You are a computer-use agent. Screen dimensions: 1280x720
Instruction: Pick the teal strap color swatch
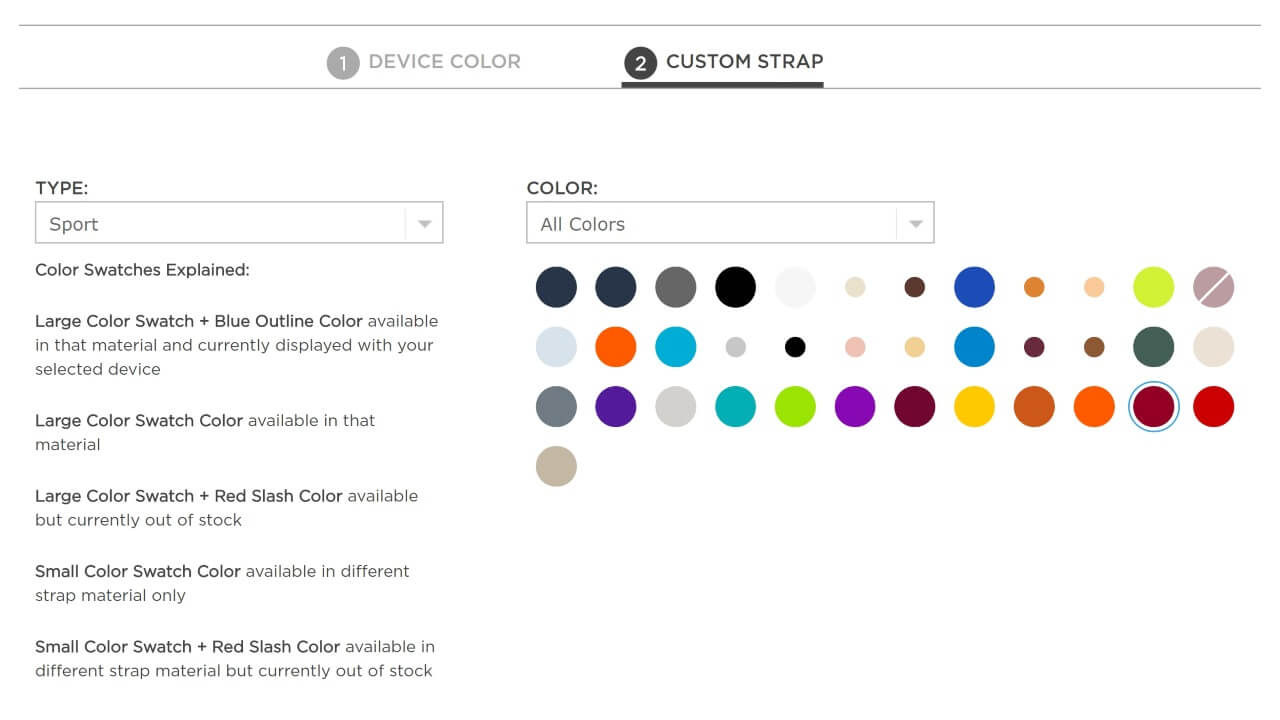click(x=735, y=407)
